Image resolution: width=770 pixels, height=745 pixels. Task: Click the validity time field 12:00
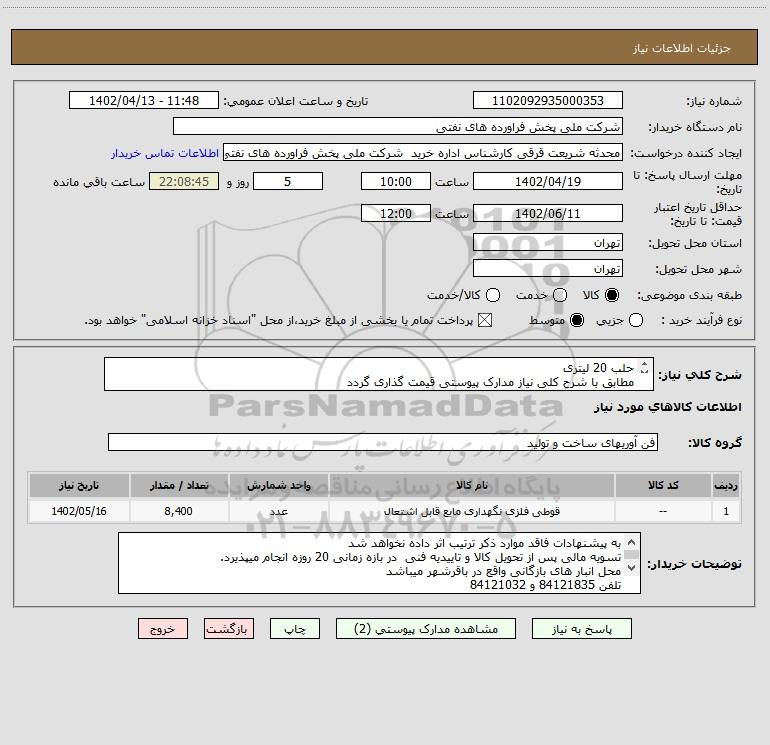(396, 213)
